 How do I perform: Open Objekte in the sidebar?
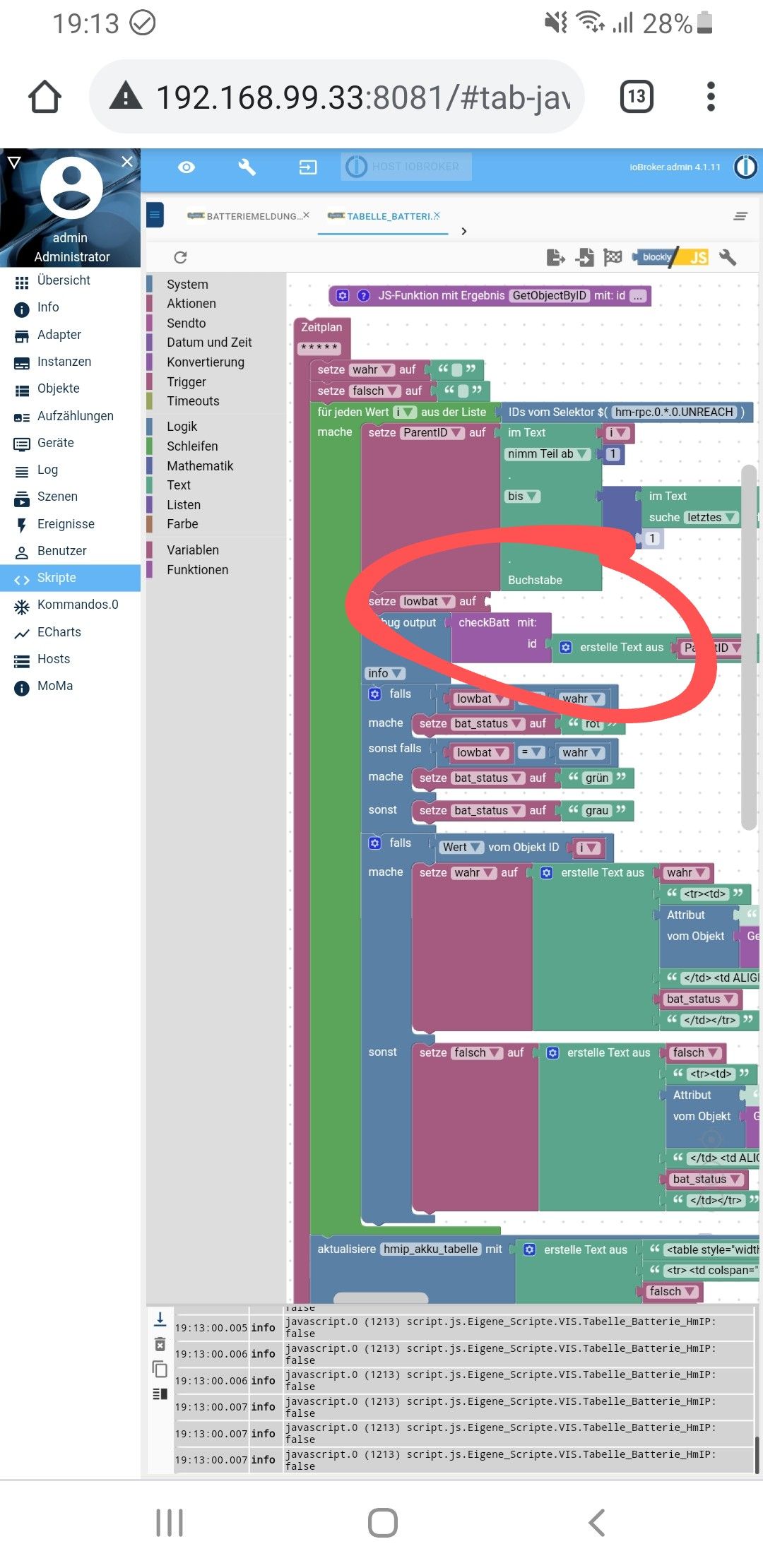click(70, 388)
